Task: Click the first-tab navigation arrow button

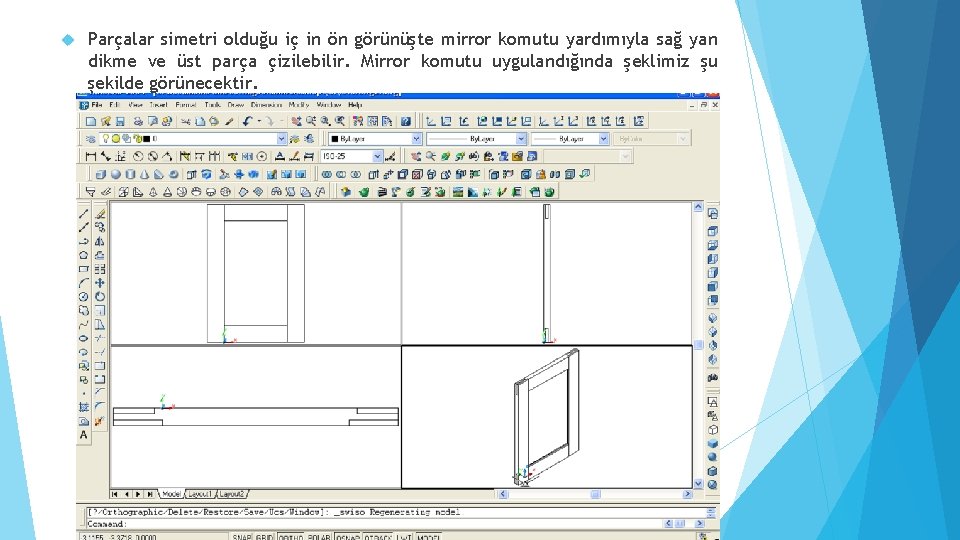Action: click(115, 494)
